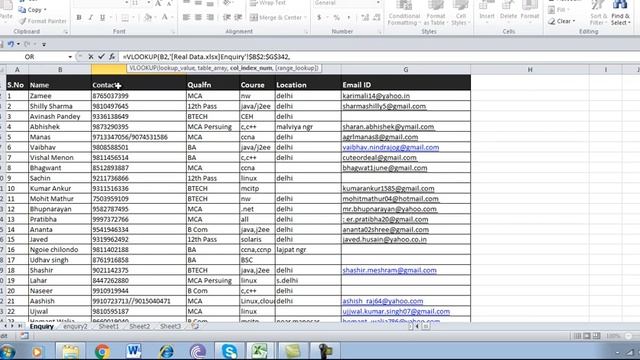Switch to Sheet1 tab
640x360 pixels.
(x=109, y=327)
